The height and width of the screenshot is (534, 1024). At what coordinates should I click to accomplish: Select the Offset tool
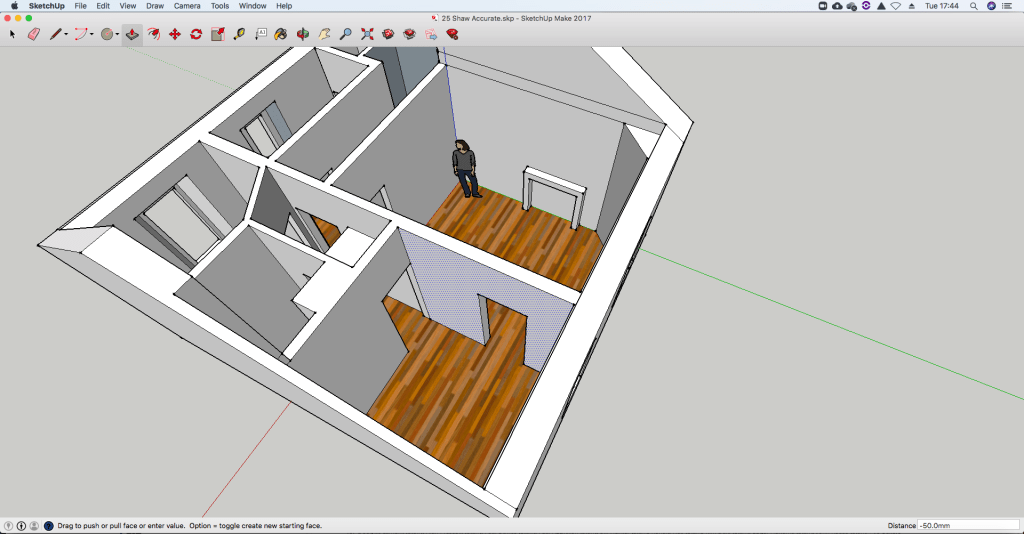(153, 34)
